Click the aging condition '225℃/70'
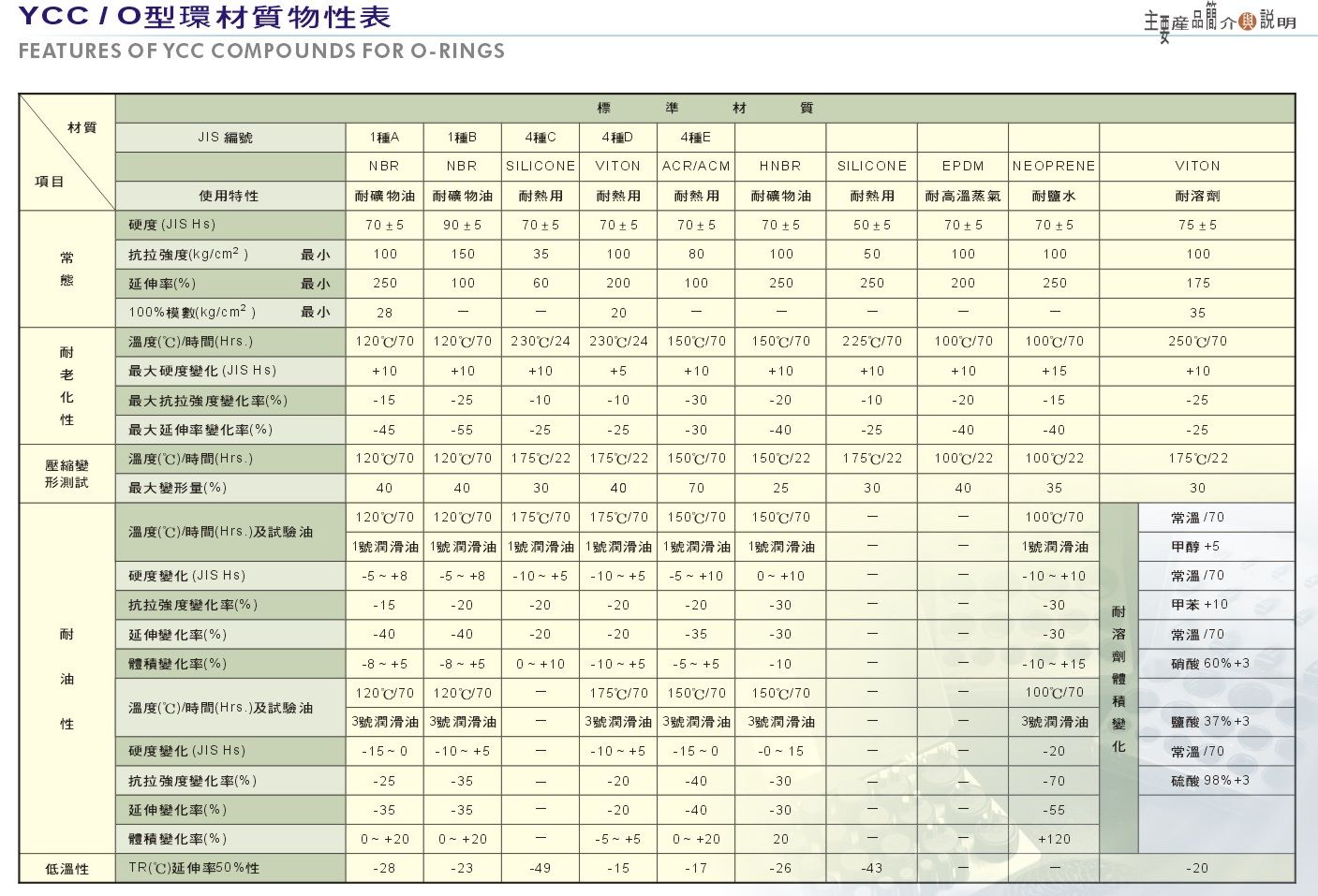Viewport: 1318px width, 896px height. click(x=872, y=342)
